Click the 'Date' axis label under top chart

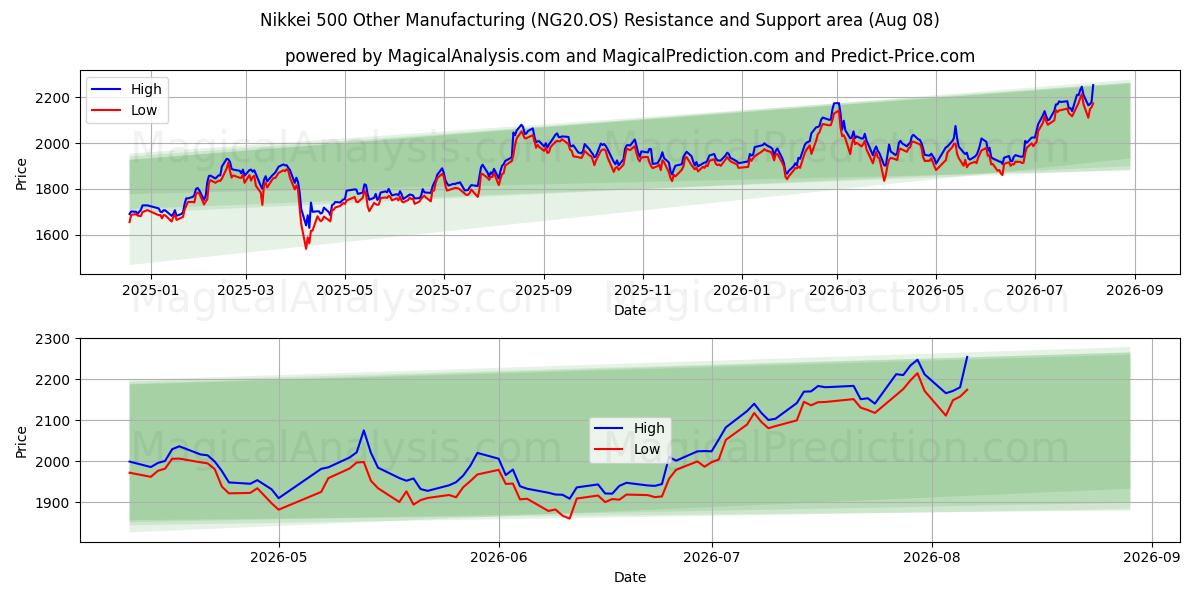click(630, 310)
